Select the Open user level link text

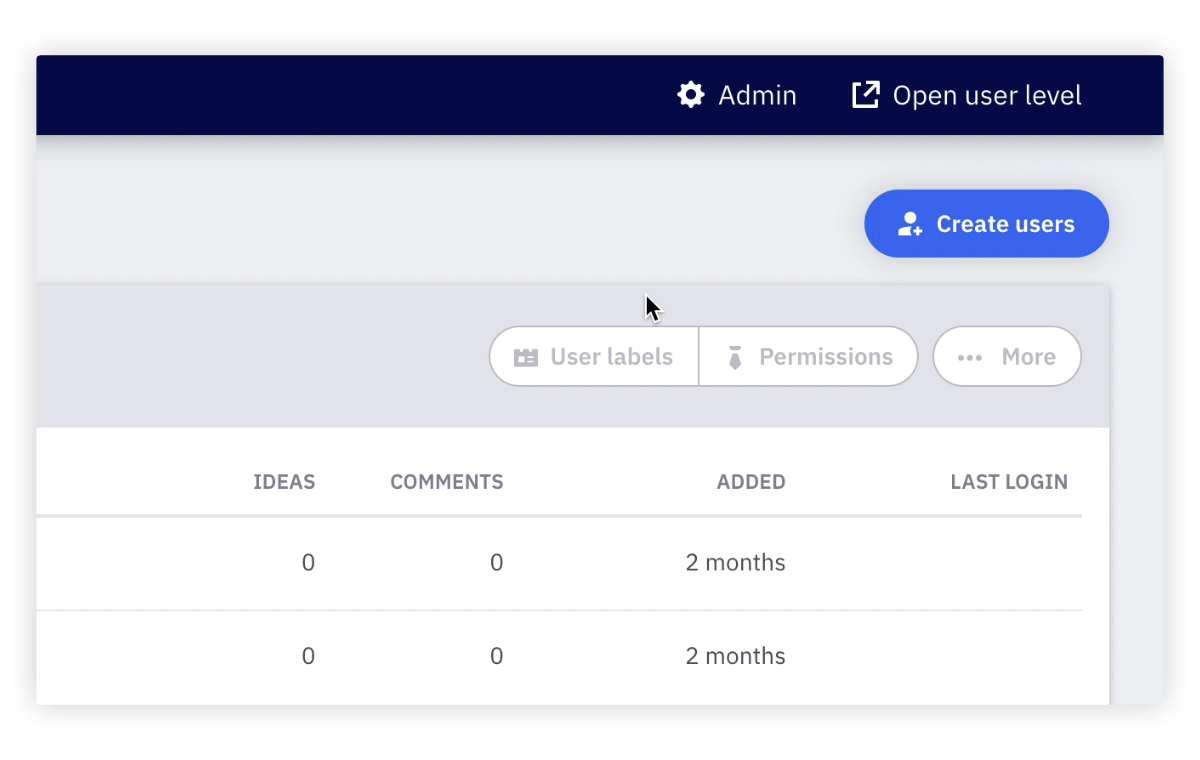click(987, 95)
